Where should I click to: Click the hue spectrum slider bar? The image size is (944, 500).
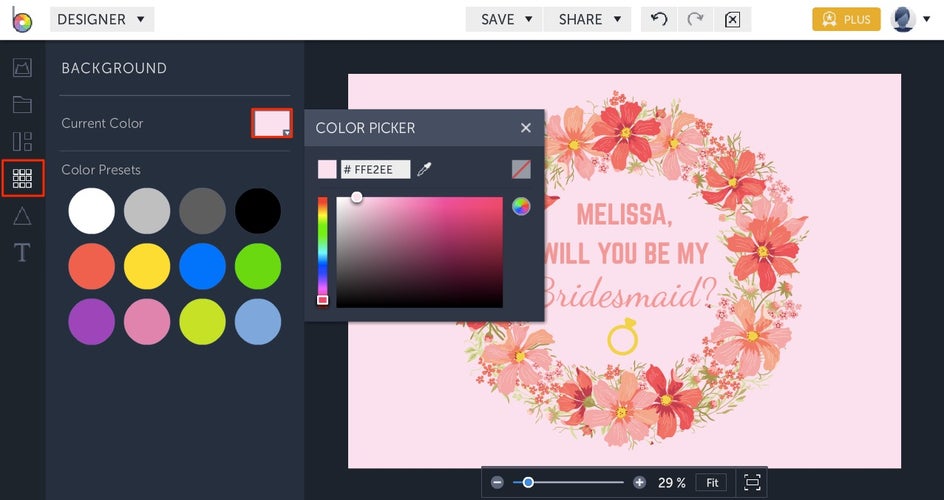pos(323,252)
